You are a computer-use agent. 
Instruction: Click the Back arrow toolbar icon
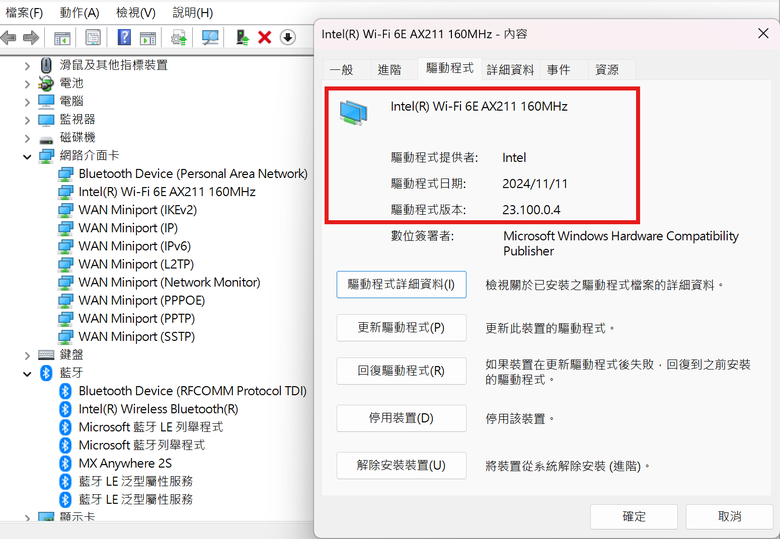(x=8, y=37)
